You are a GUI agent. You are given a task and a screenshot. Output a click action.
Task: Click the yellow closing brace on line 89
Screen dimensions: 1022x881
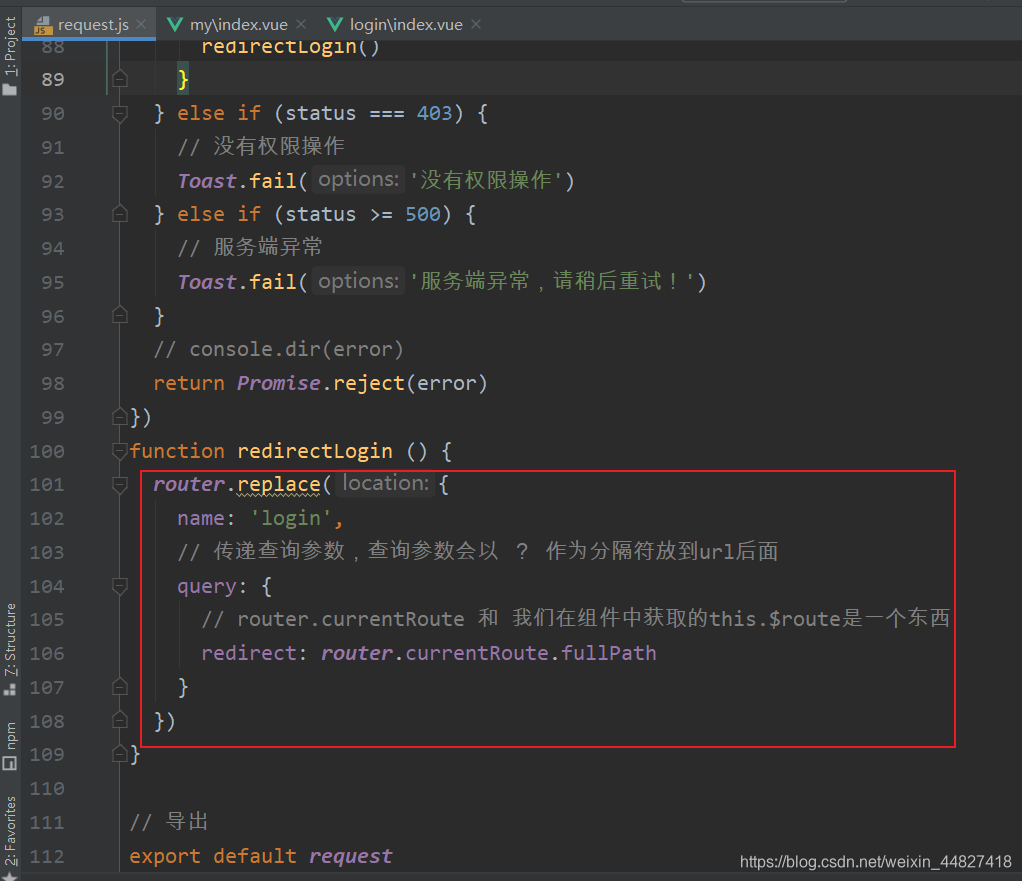click(x=183, y=79)
